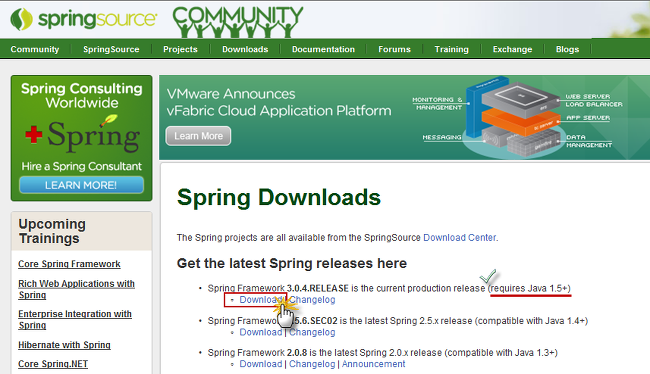
Task: Open Core Spring.NET training link
Action: point(53,364)
